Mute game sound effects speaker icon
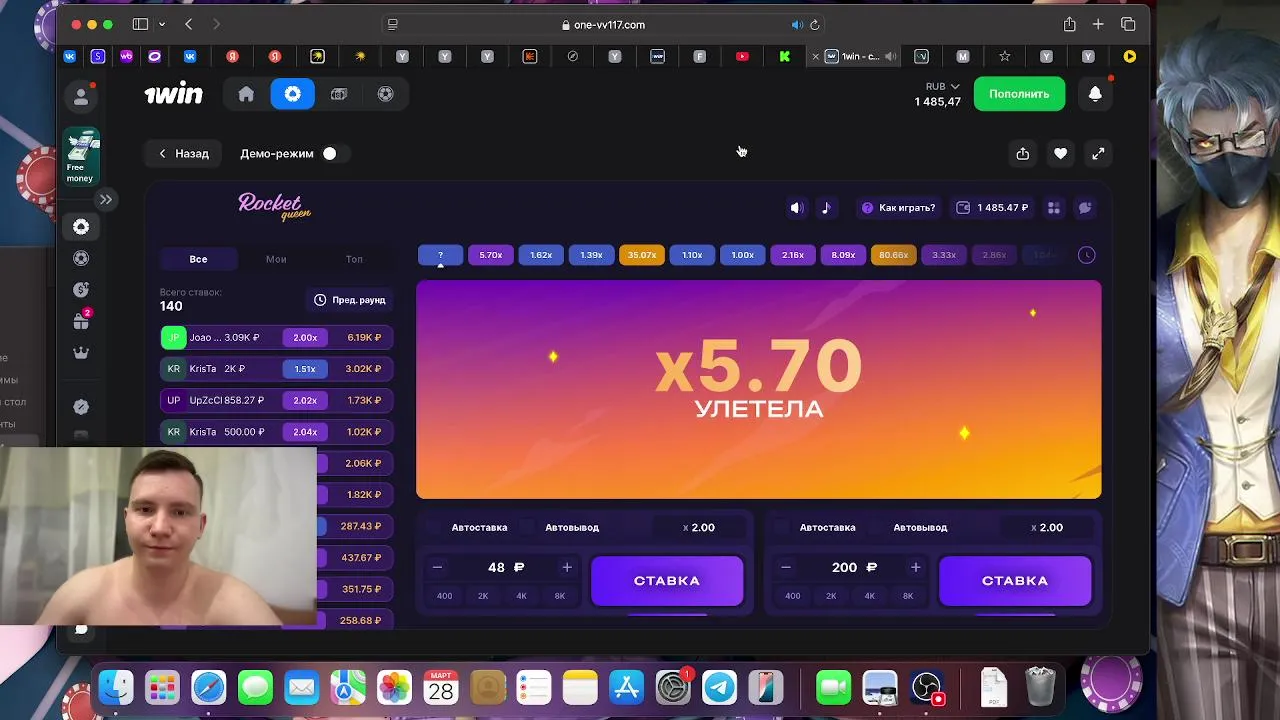Viewport: 1280px width, 720px height. point(796,208)
